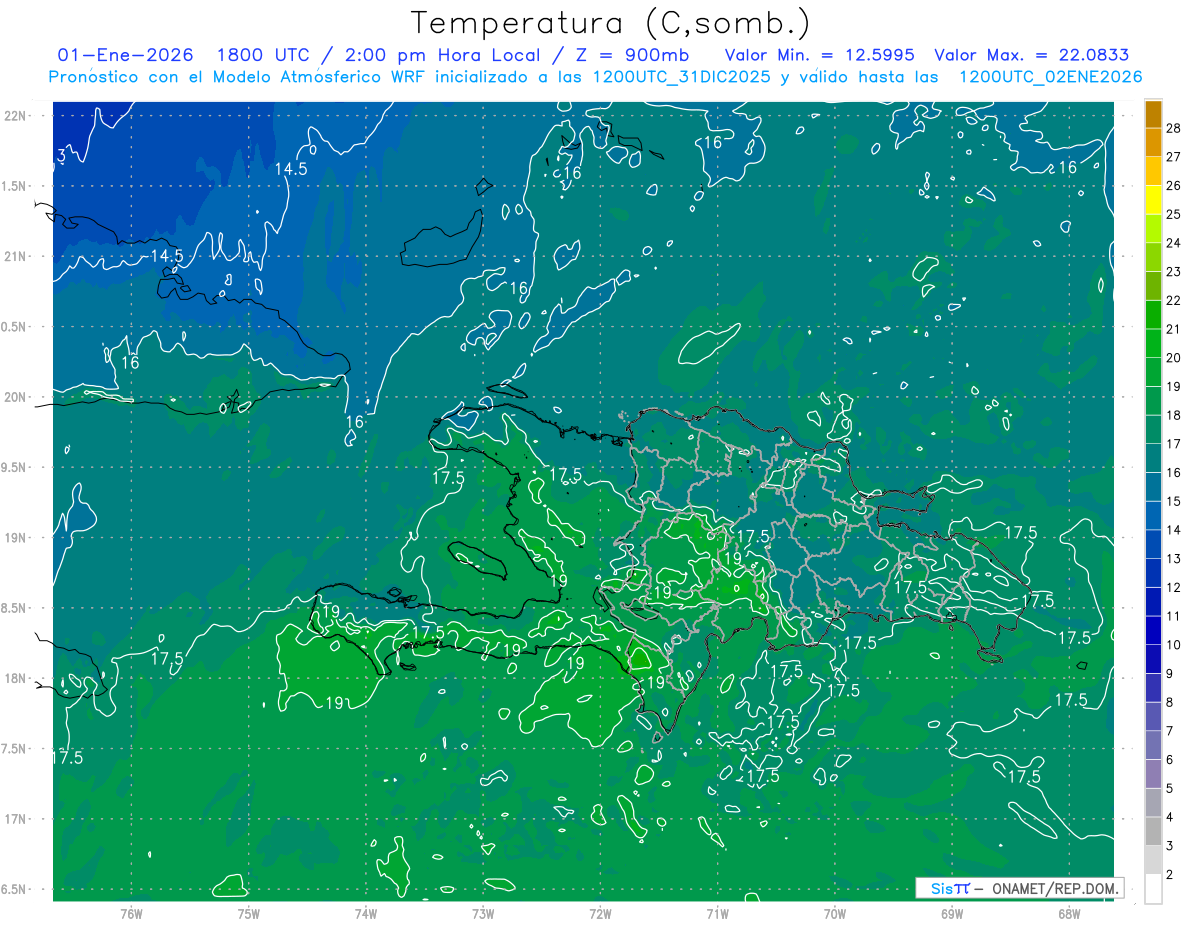Click the color scale label "20"
Image resolution: width=1200 pixels, height=927 pixels.
[1174, 358]
